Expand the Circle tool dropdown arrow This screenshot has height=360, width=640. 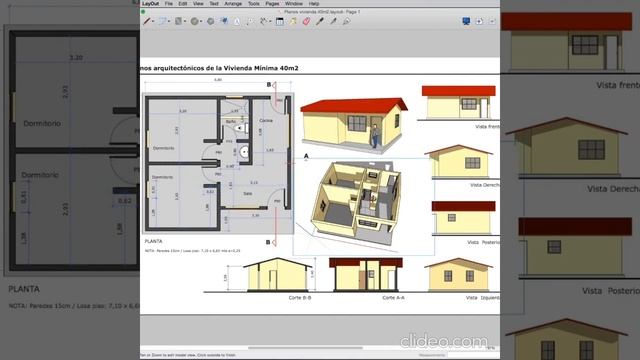[x=201, y=22]
